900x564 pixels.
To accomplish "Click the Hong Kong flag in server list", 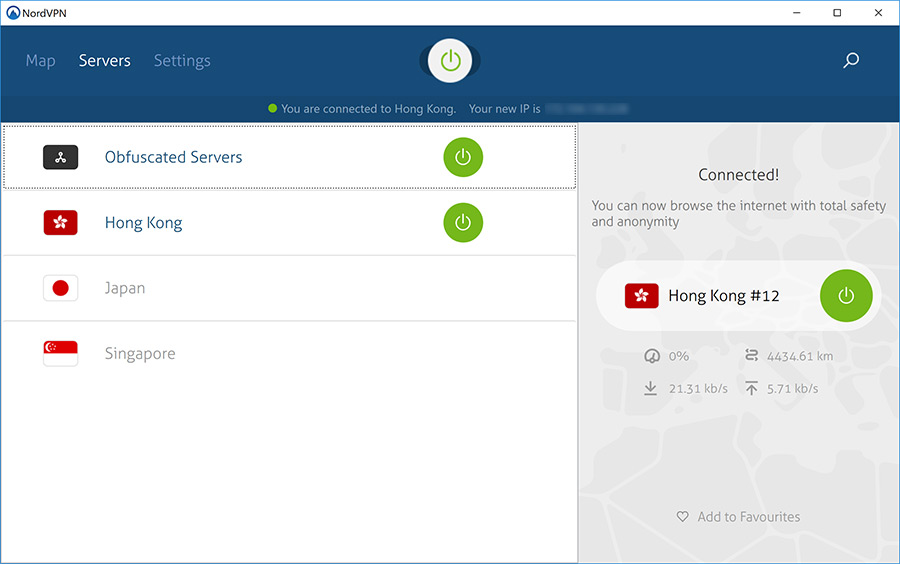I will (60, 223).
